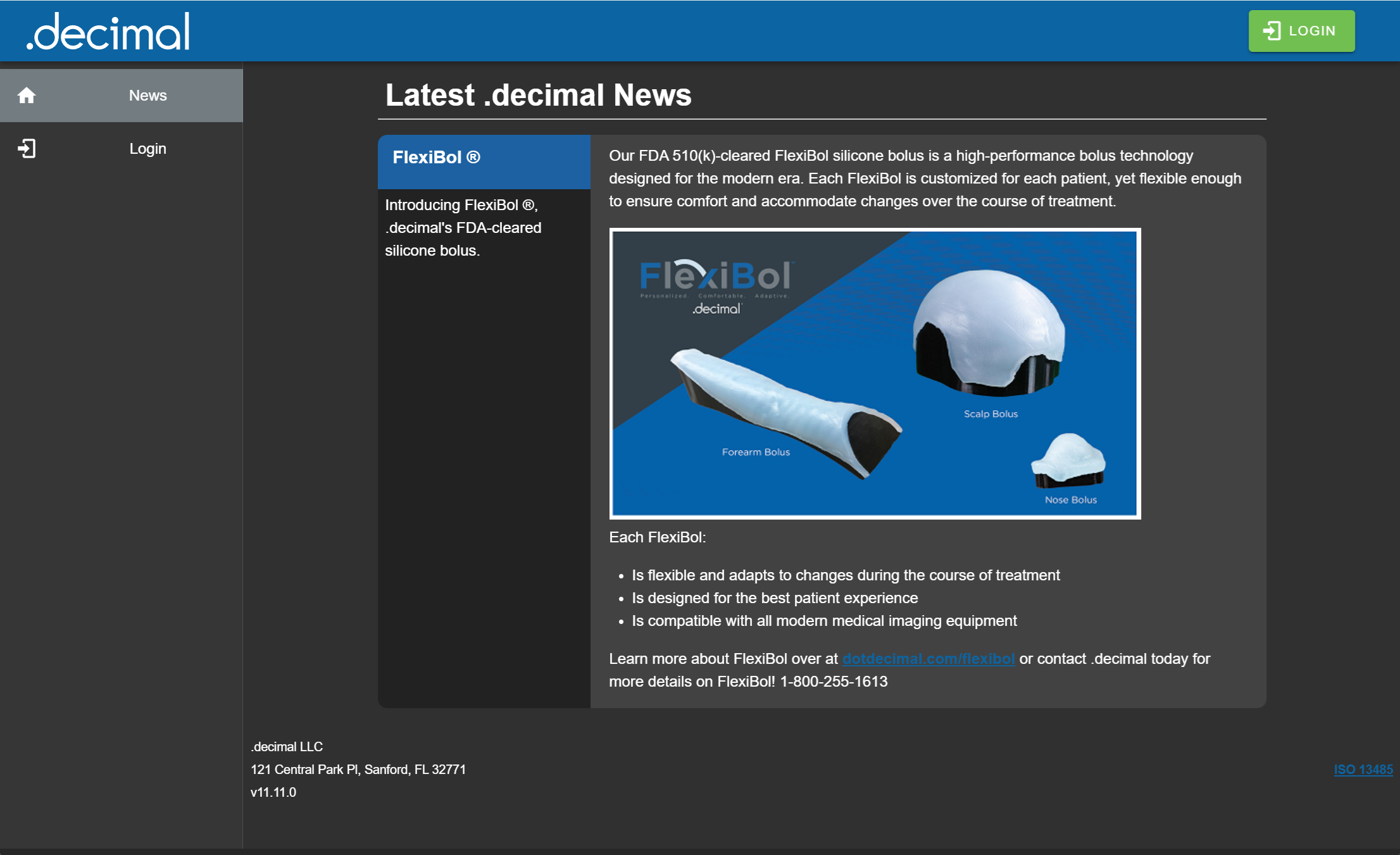Click the sidebar login arrow icon
Viewport: 1400px width, 855px height.
tap(27, 149)
